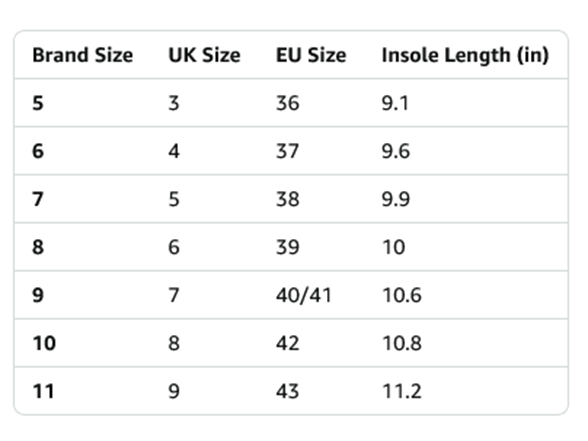Click the EU Size column header
The height and width of the screenshot is (441, 588).
311,55
